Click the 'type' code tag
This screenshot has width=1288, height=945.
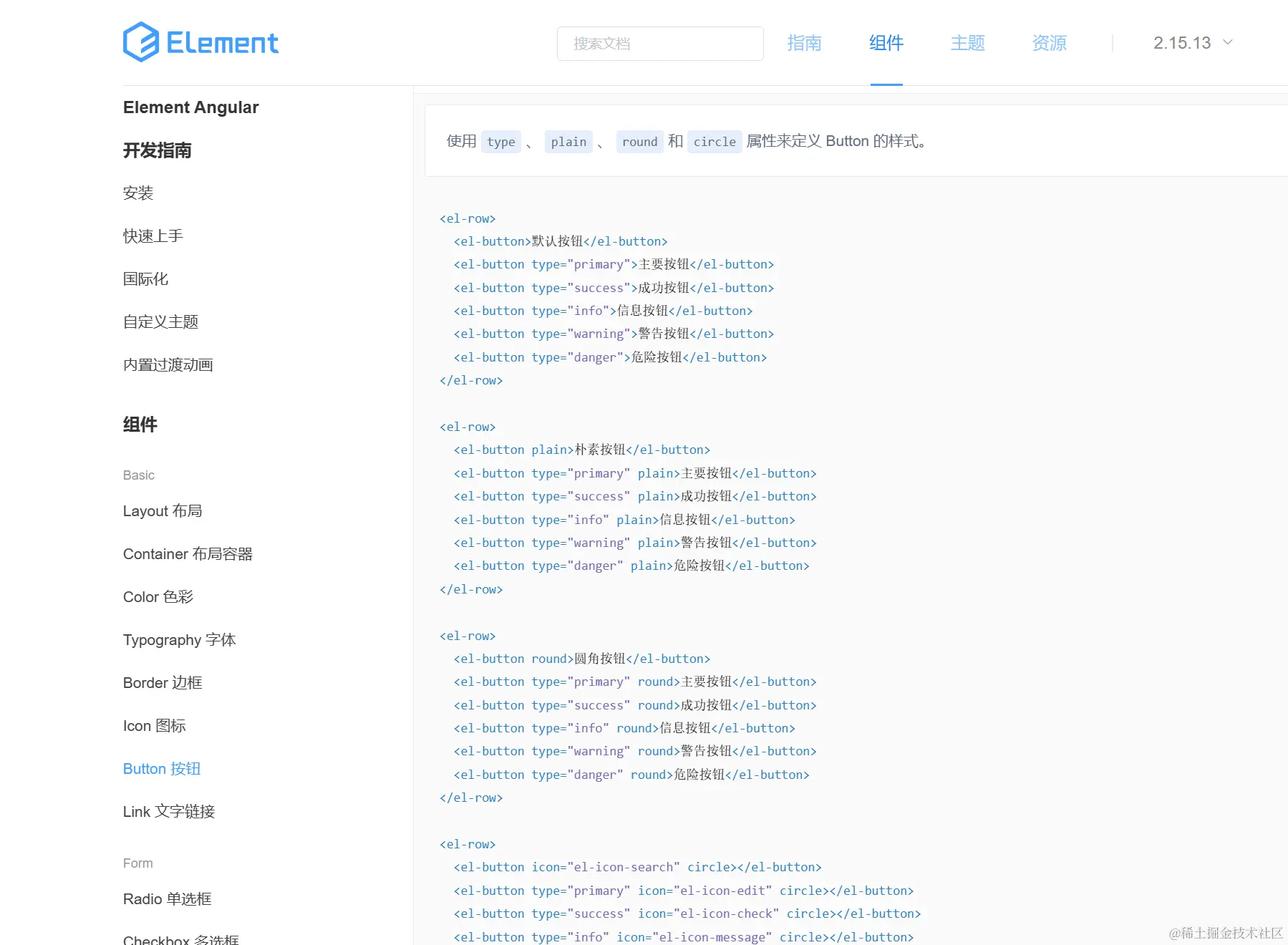[501, 142]
